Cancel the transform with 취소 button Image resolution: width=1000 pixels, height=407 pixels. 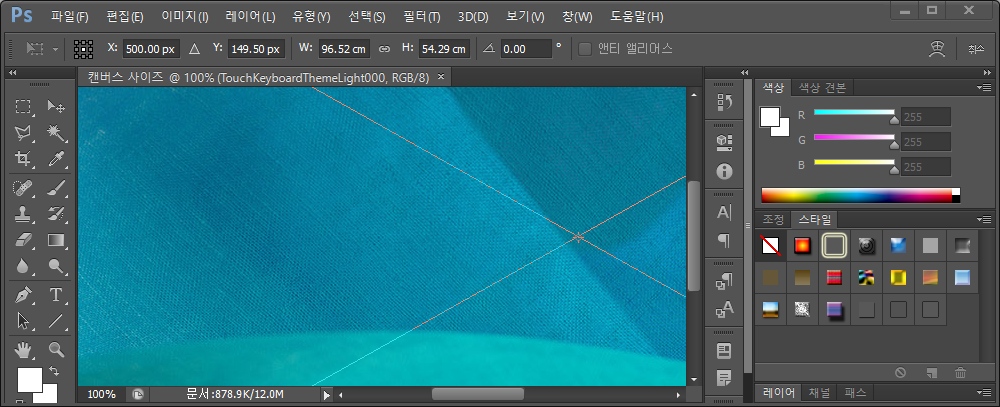point(976,48)
